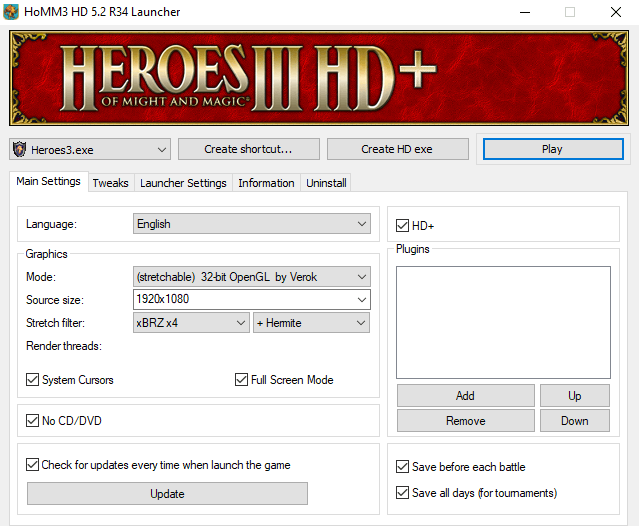Image resolution: width=639 pixels, height=526 pixels.
Task: Click the Update button
Action: (x=167, y=493)
